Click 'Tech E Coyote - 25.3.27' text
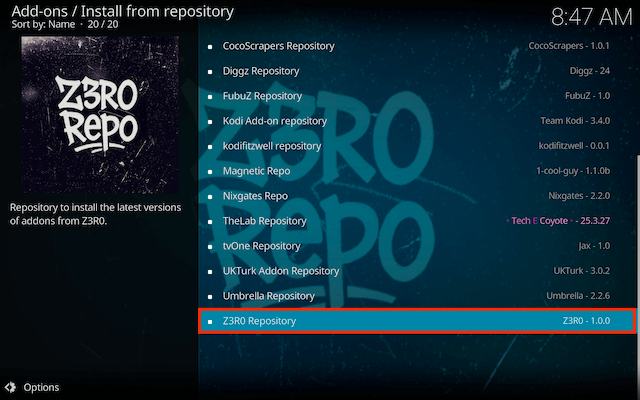The image size is (640, 400). coord(558,221)
